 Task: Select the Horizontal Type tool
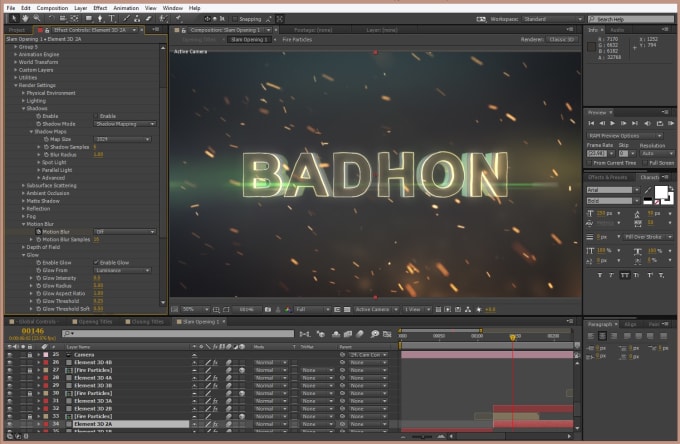pyautogui.click(x=112, y=18)
